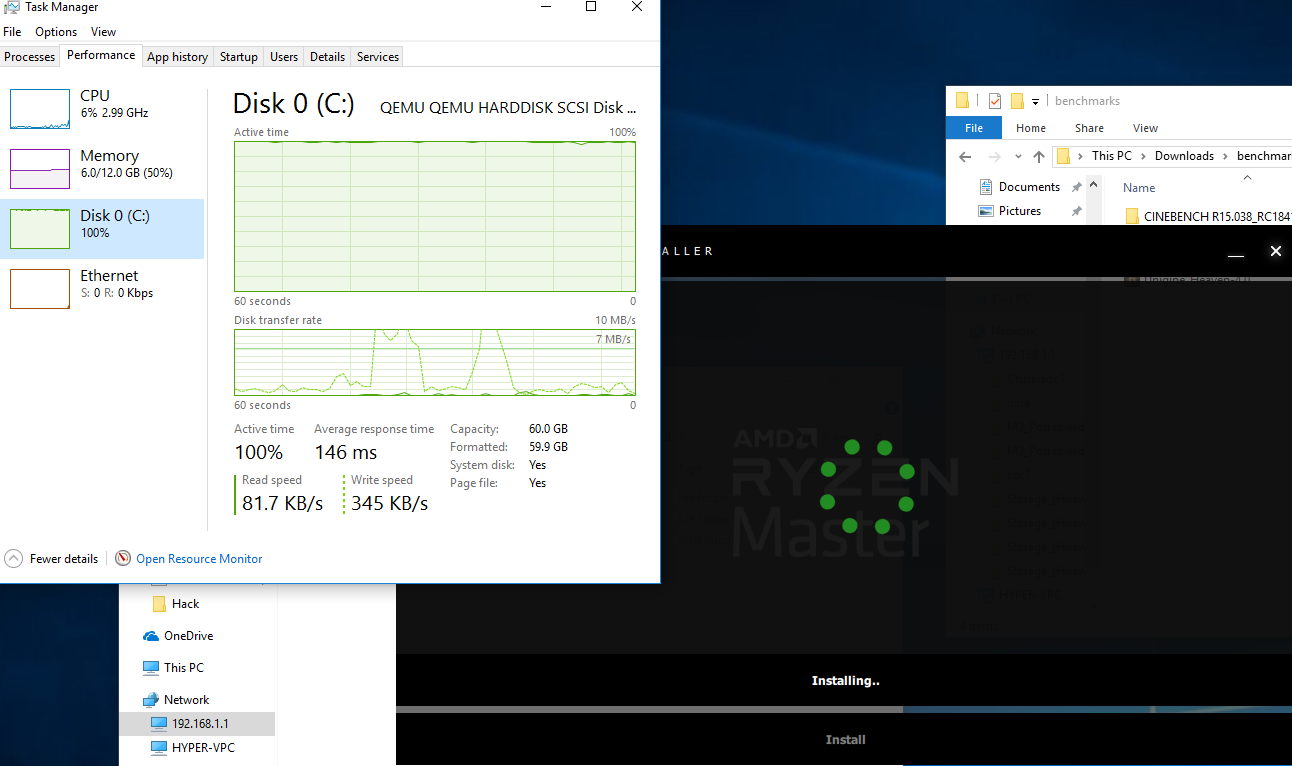This screenshot has height=766, width=1292.
Task: Click the Open Resource Monitor link
Action: coord(199,559)
